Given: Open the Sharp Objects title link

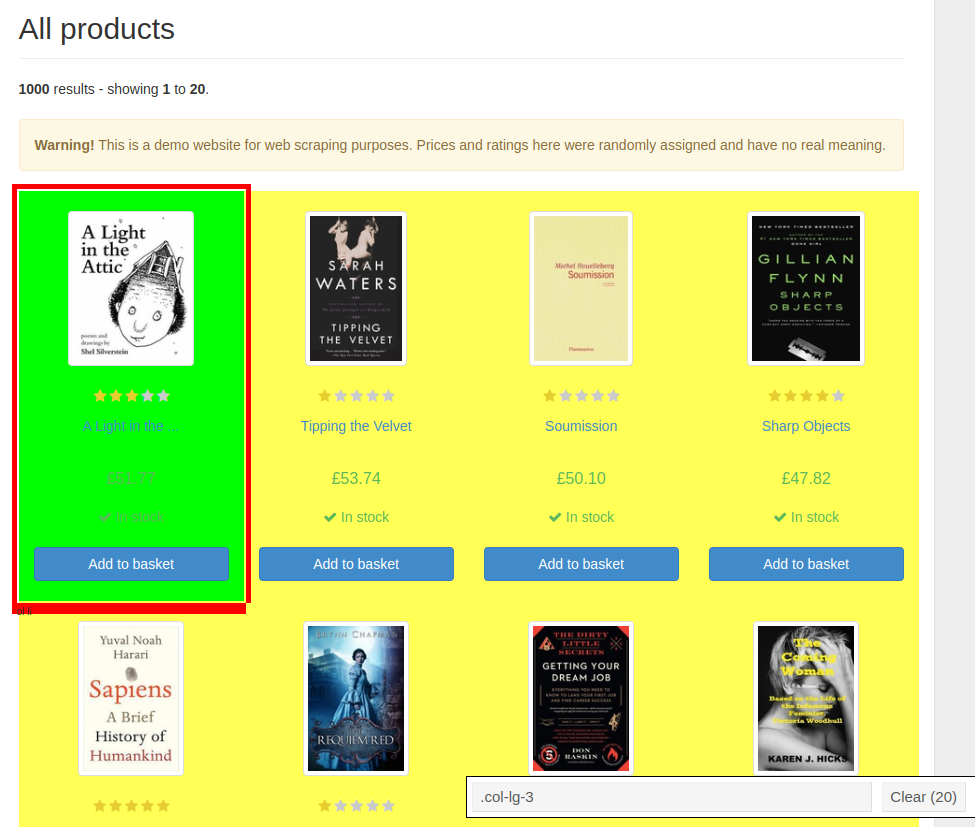Looking at the screenshot, I should click(806, 426).
